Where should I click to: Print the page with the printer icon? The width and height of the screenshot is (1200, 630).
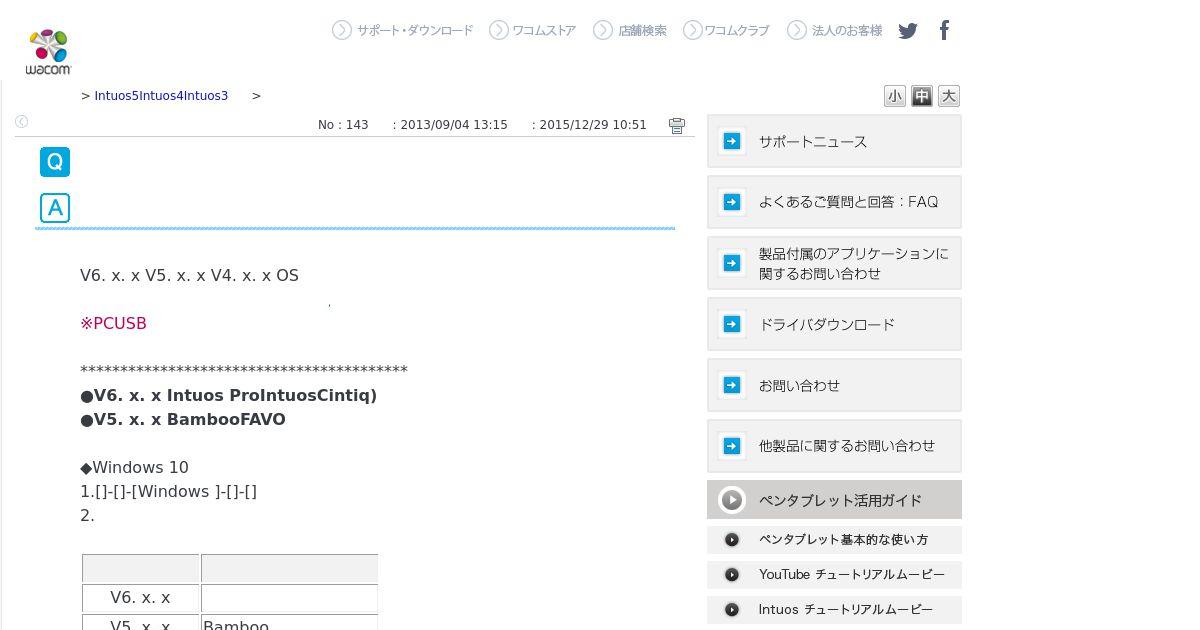click(x=677, y=125)
